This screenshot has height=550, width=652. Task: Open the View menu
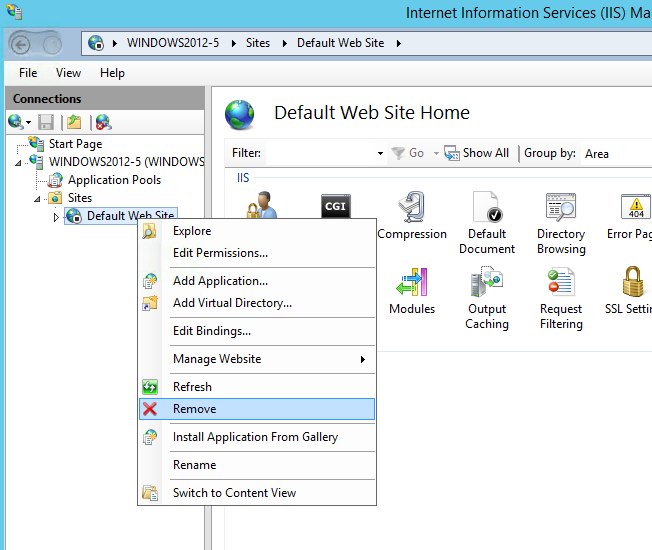68,73
